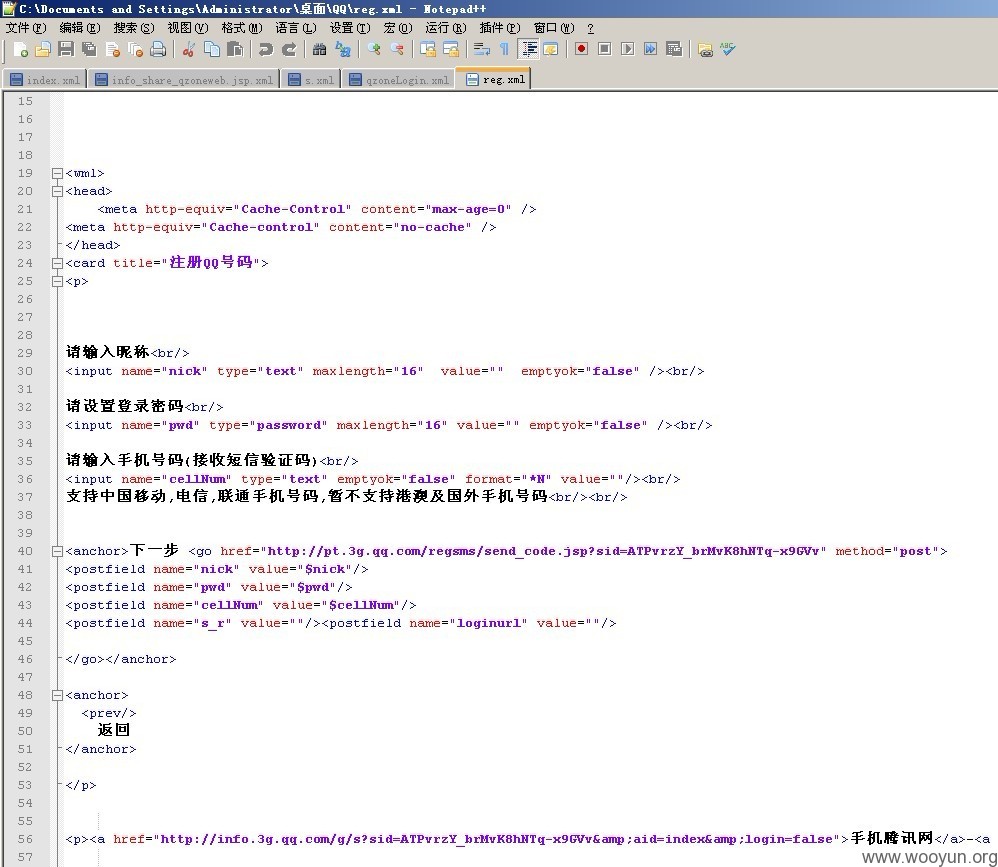This screenshot has height=867, width=998.
Task: Collapse the <anchor> fold on line 48
Action: coord(57,695)
